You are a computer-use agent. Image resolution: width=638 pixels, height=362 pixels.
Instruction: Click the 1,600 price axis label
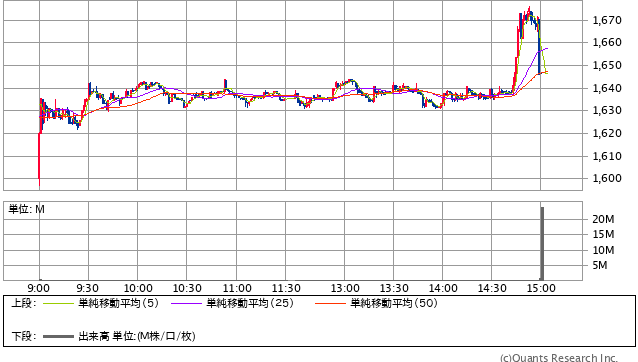click(x=607, y=178)
